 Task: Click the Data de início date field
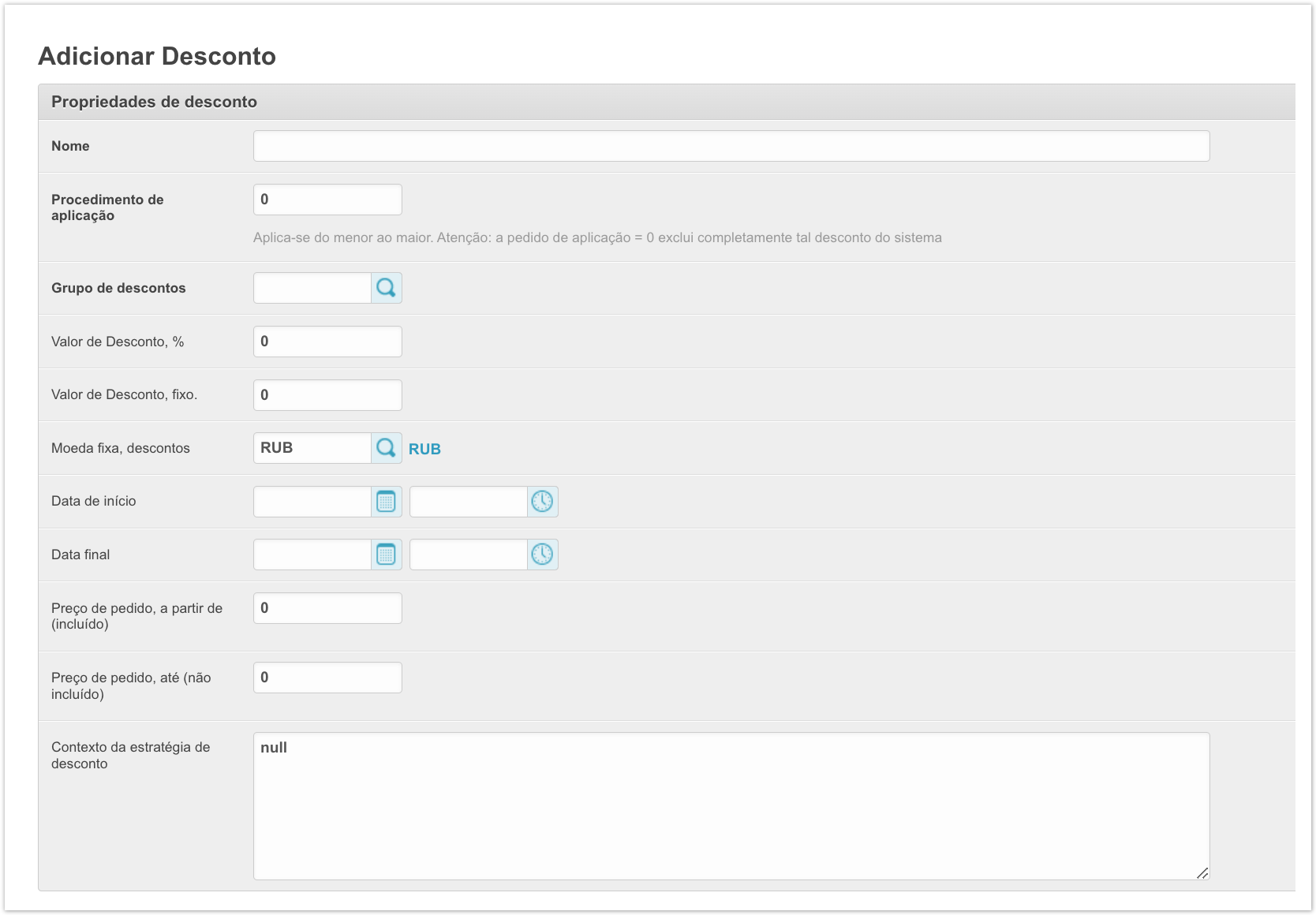312,502
